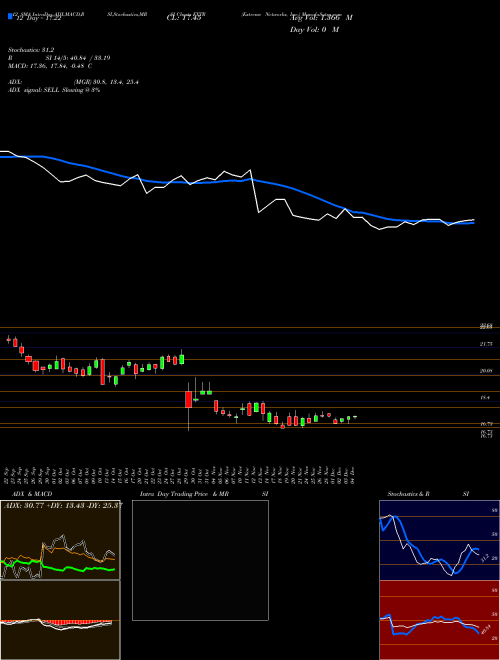The height and width of the screenshot is (660, 500).
Task: Click the '31.2' value label in the Stochastics panel
Action: (484, 558)
